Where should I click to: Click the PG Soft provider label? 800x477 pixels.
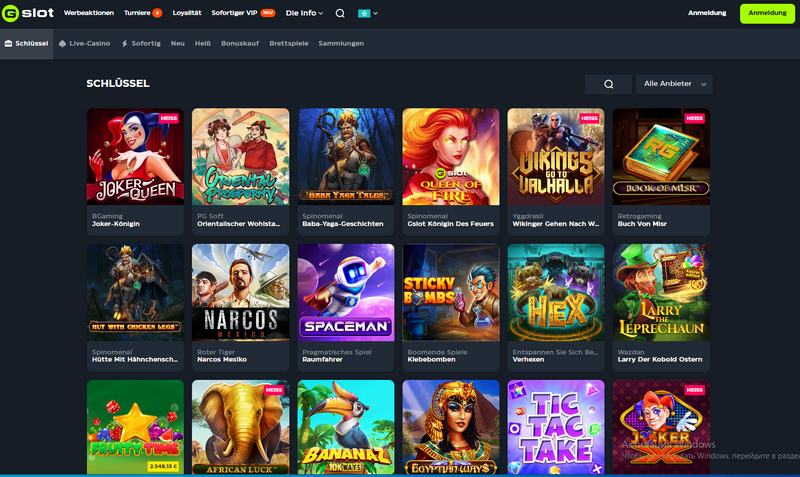coord(210,216)
